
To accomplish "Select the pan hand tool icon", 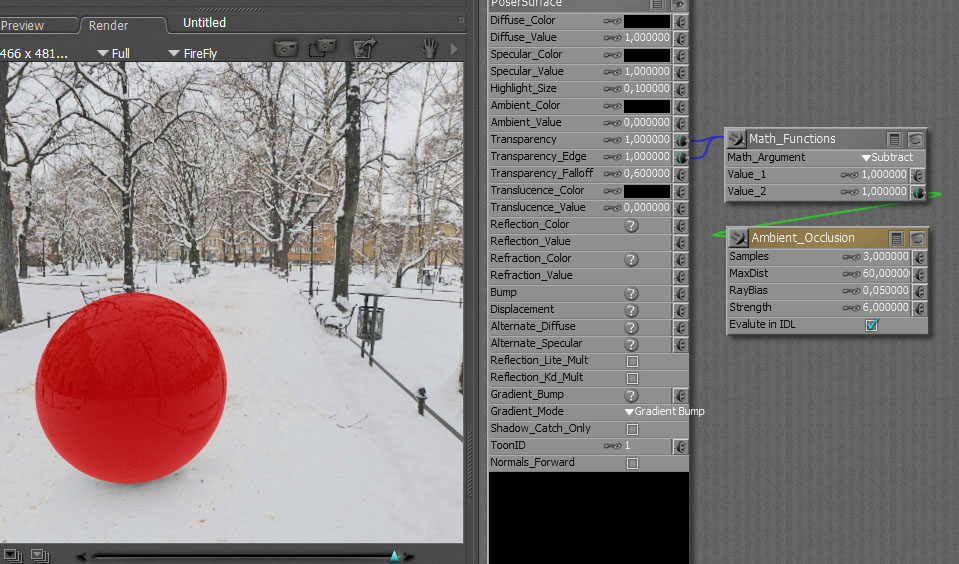I will pos(429,48).
